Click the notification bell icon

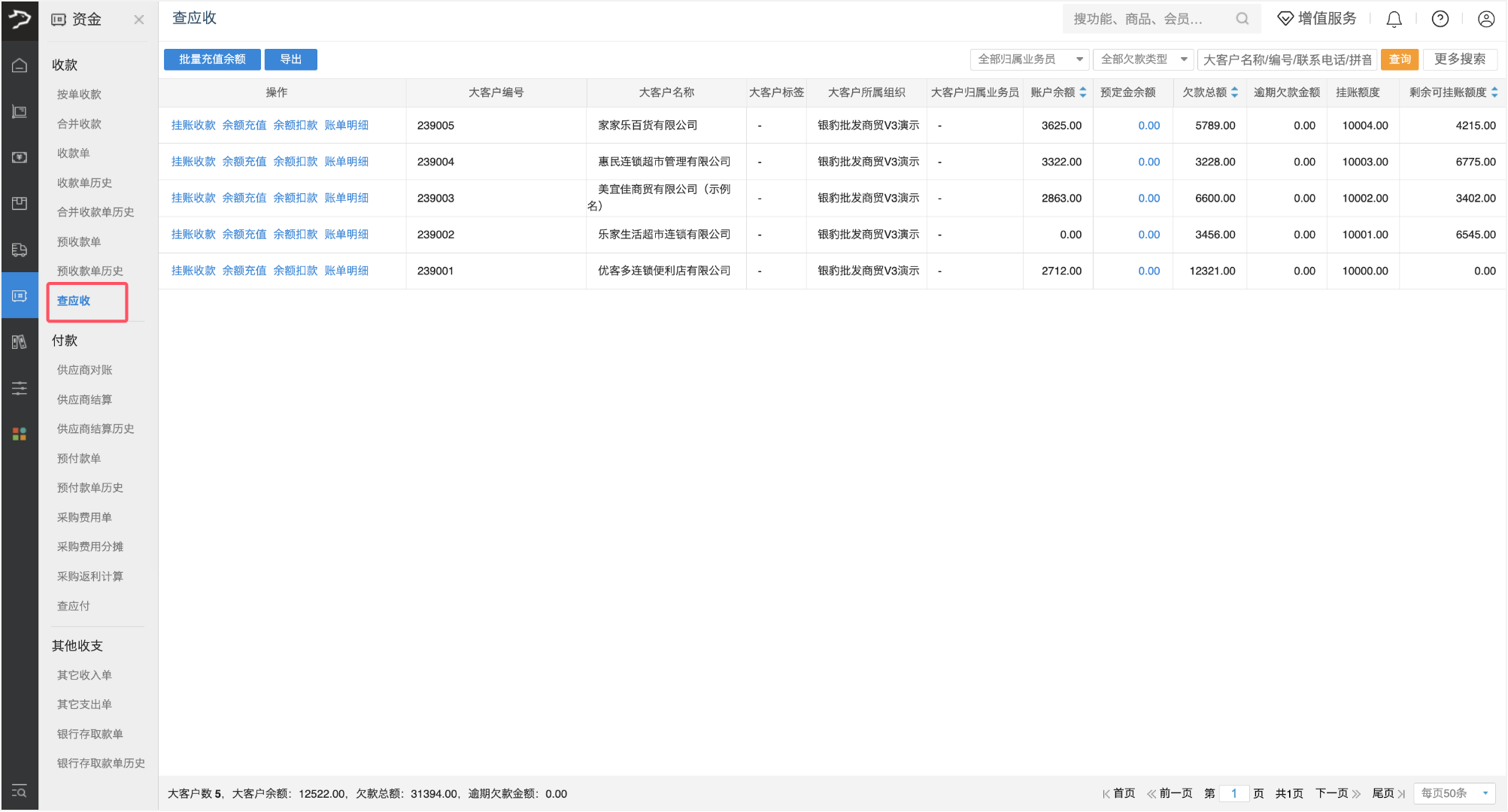click(x=1394, y=20)
